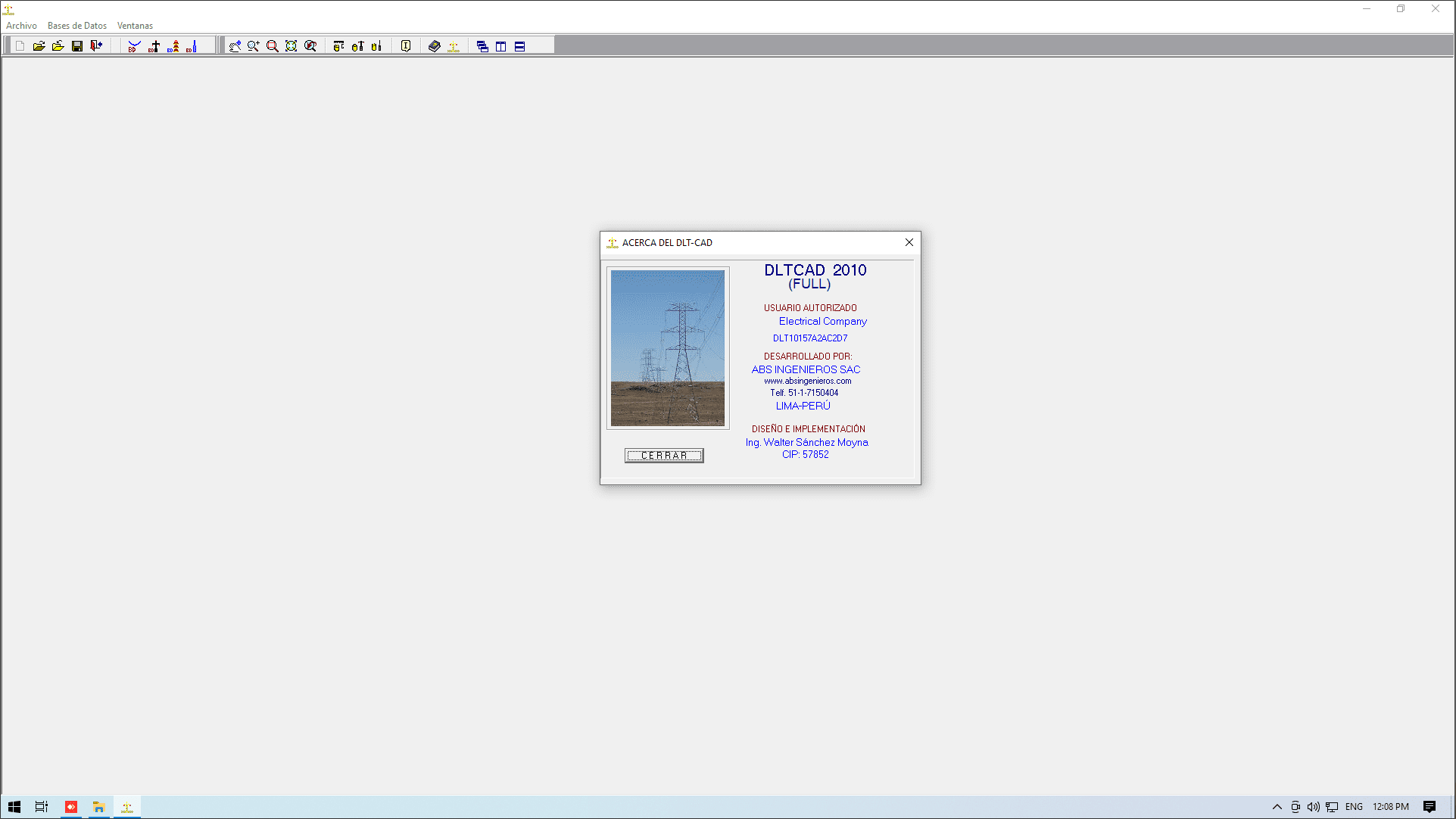Open the conductor database (BD catenary) icon
Screen dimensions: 1456x819
coord(134,46)
